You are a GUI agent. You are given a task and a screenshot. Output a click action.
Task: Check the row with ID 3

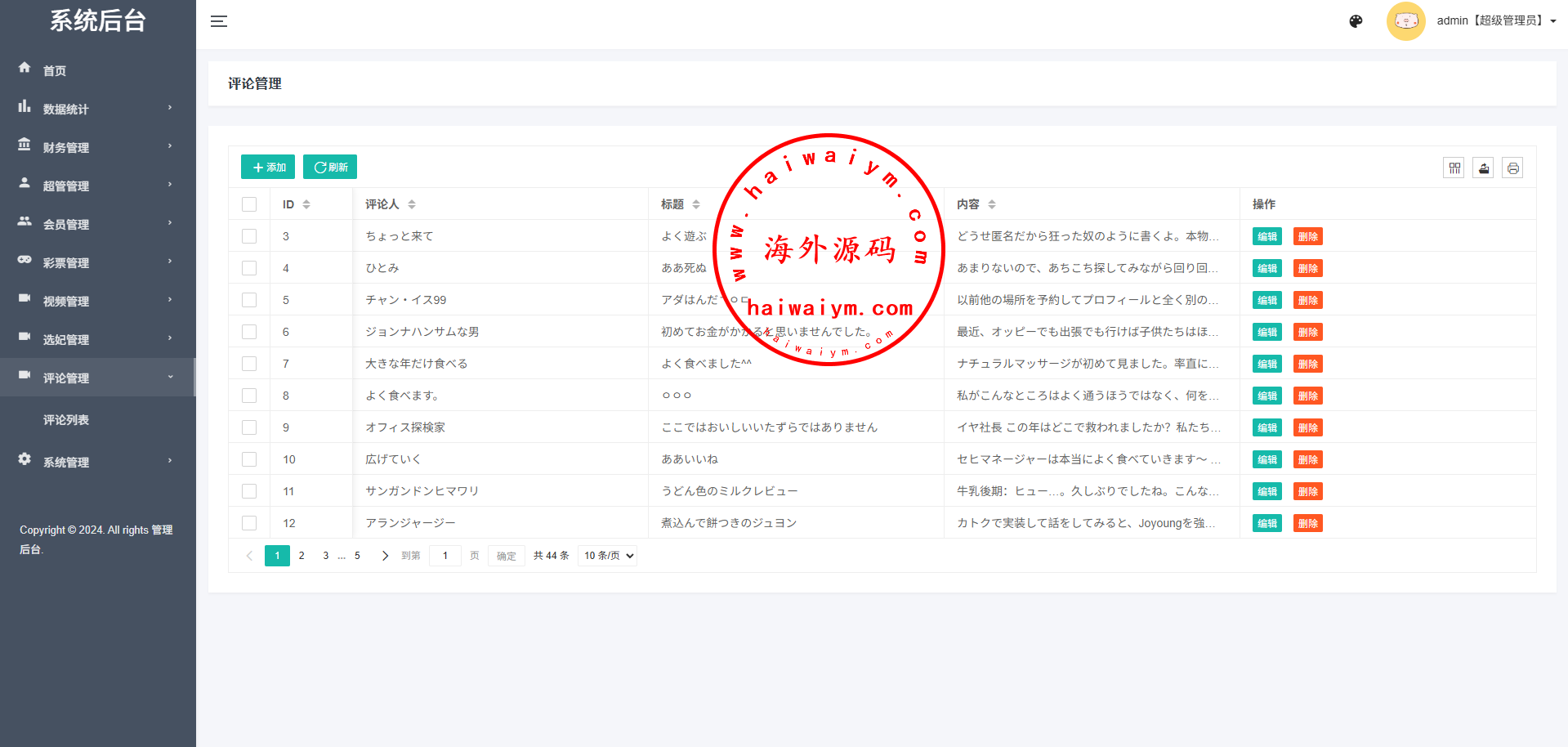pyautogui.click(x=249, y=236)
